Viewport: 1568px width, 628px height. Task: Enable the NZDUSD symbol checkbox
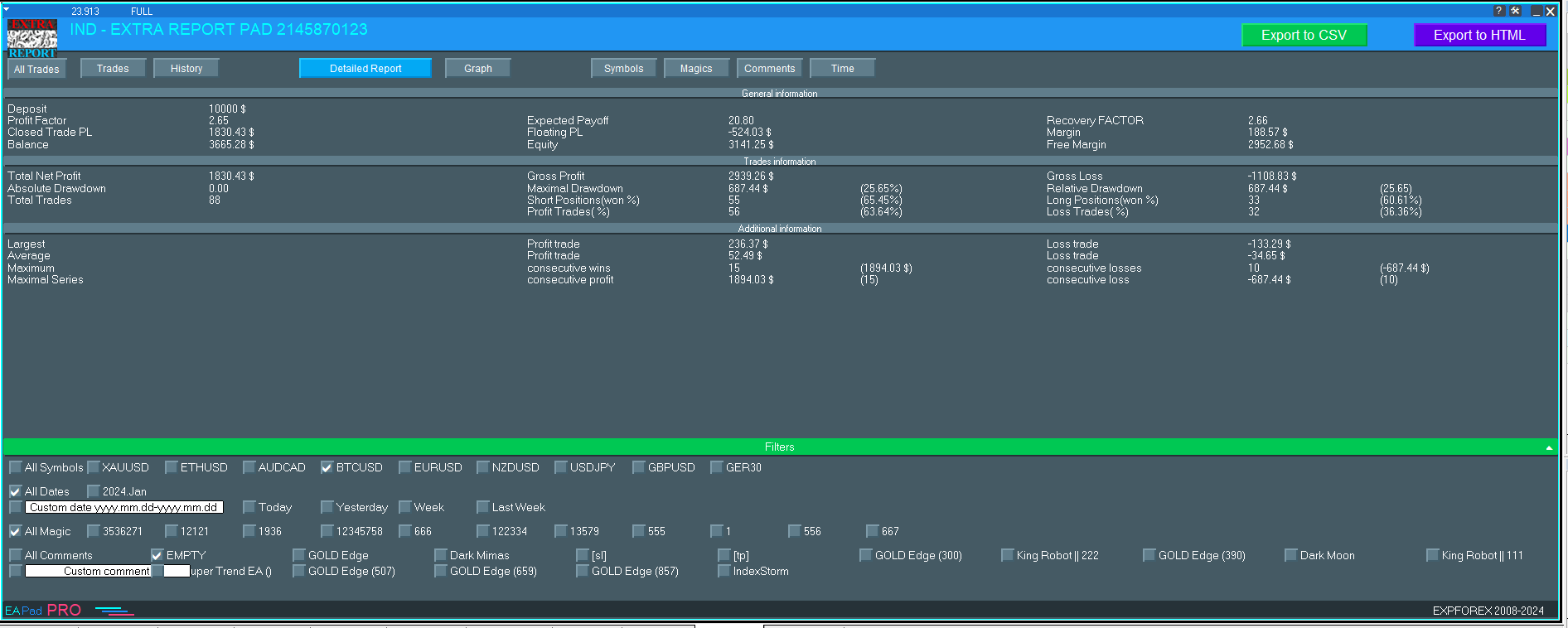point(482,467)
